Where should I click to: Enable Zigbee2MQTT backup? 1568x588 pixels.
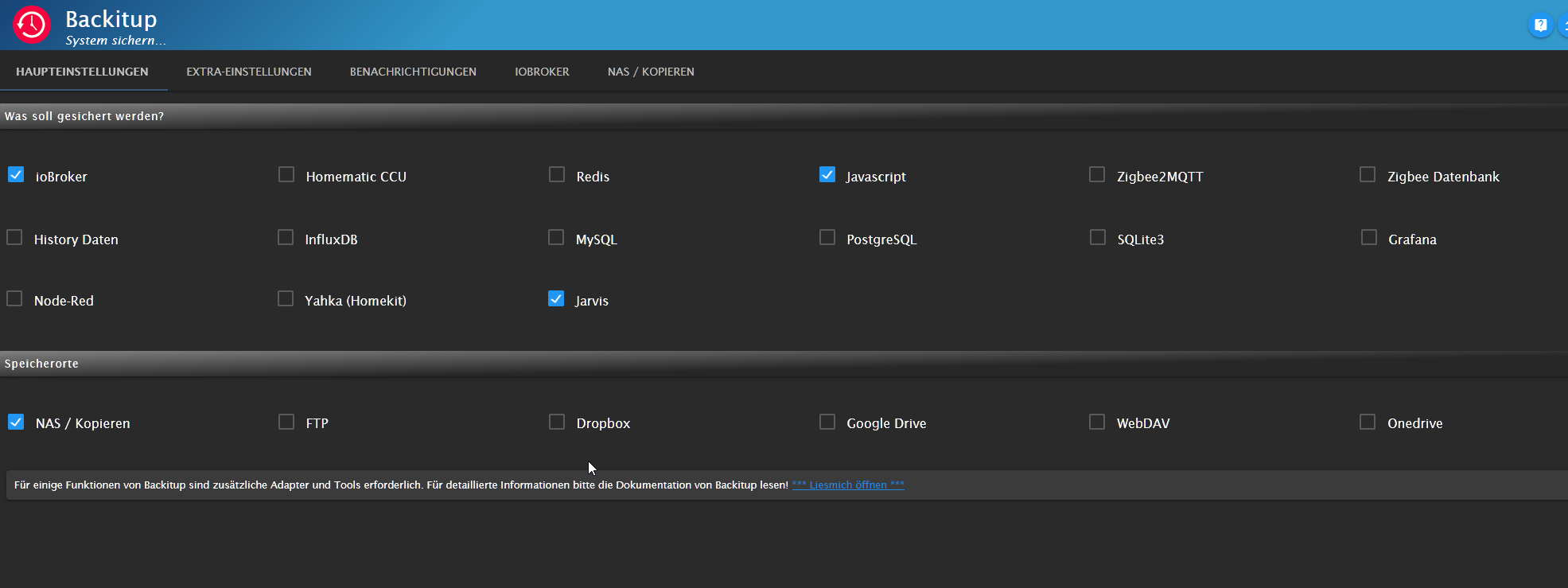point(1097,175)
